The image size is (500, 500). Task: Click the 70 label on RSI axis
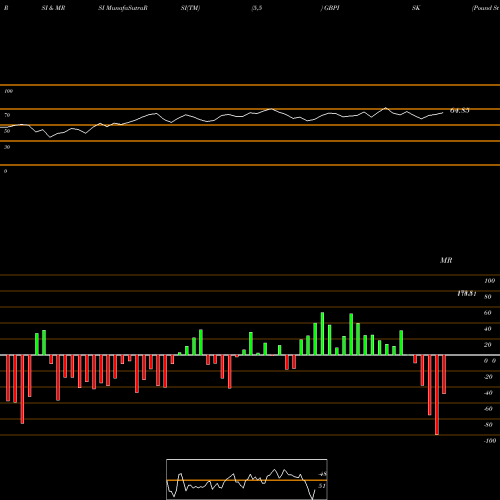(x=7, y=115)
